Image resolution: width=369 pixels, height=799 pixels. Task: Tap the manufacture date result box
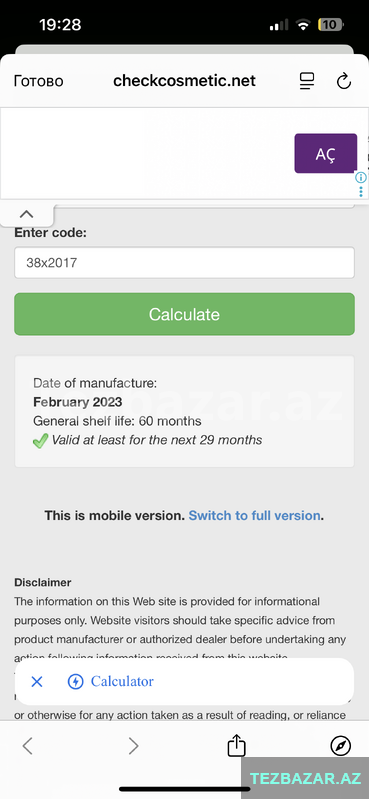(x=184, y=411)
